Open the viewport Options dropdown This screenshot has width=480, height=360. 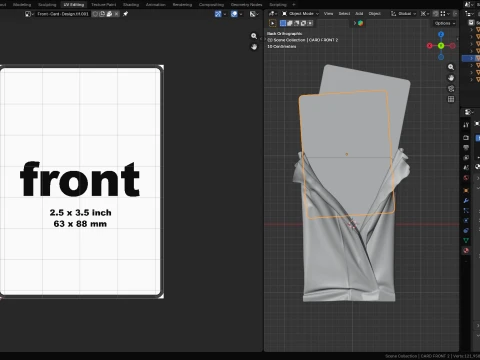pyautogui.click(x=444, y=23)
